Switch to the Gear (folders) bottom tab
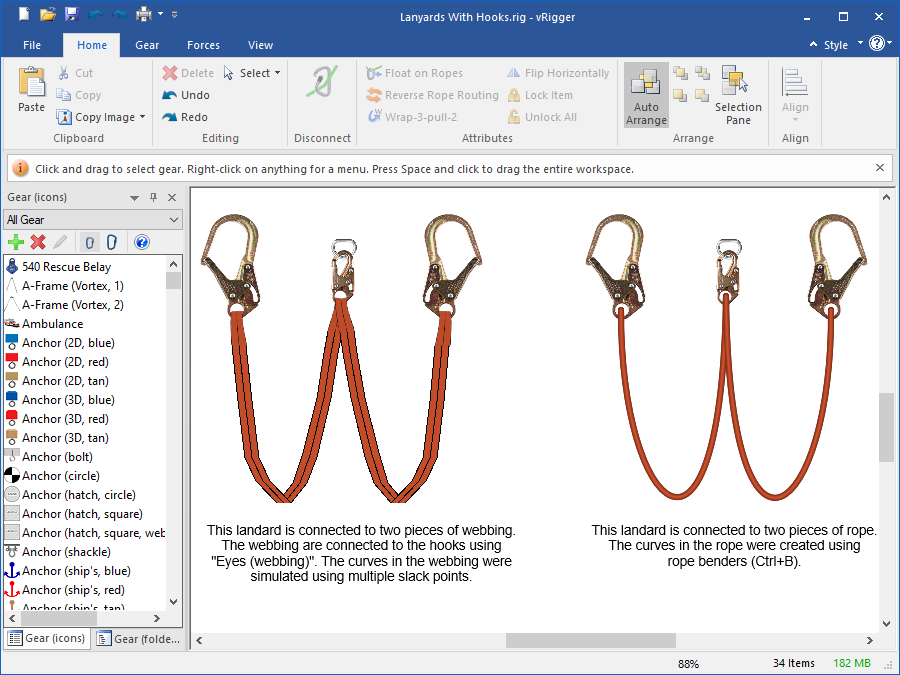Image resolution: width=900 pixels, height=675 pixels. point(139,639)
